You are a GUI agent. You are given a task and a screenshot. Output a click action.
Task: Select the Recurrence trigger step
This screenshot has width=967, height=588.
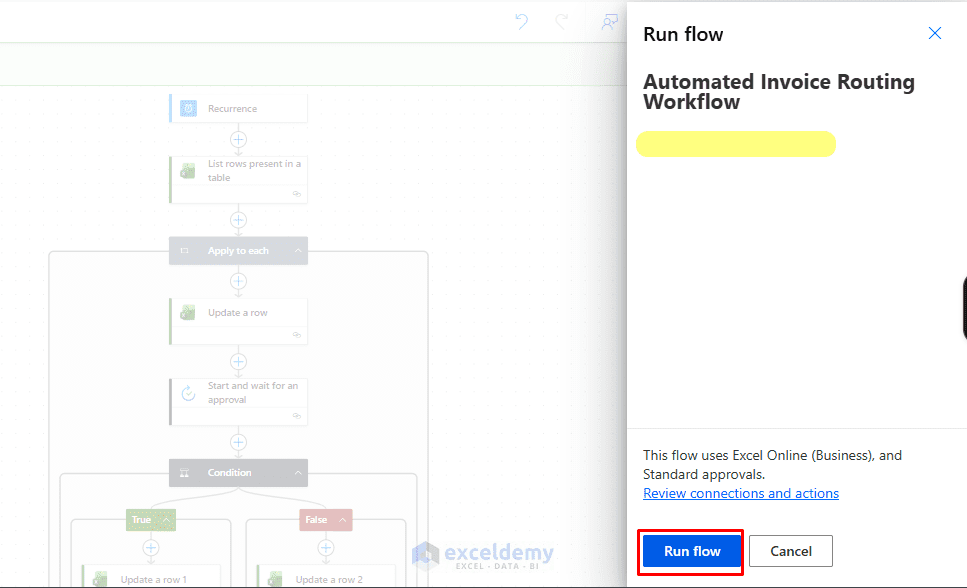tap(239, 109)
